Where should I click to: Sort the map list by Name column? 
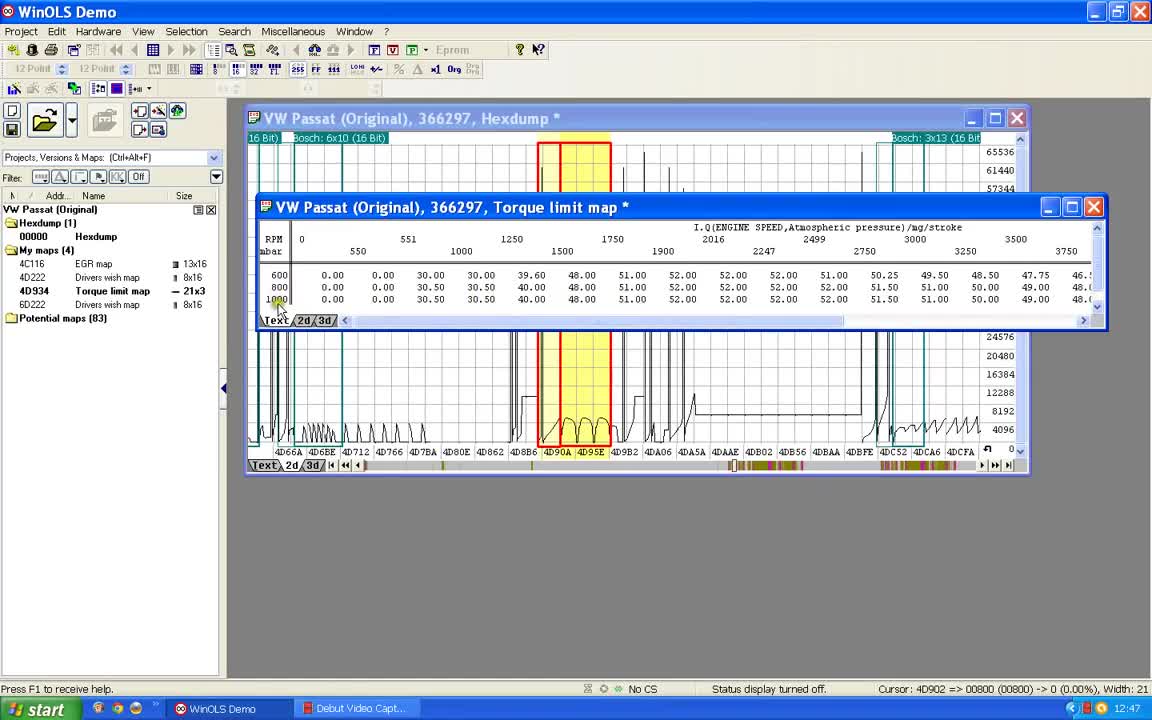click(x=93, y=195)
